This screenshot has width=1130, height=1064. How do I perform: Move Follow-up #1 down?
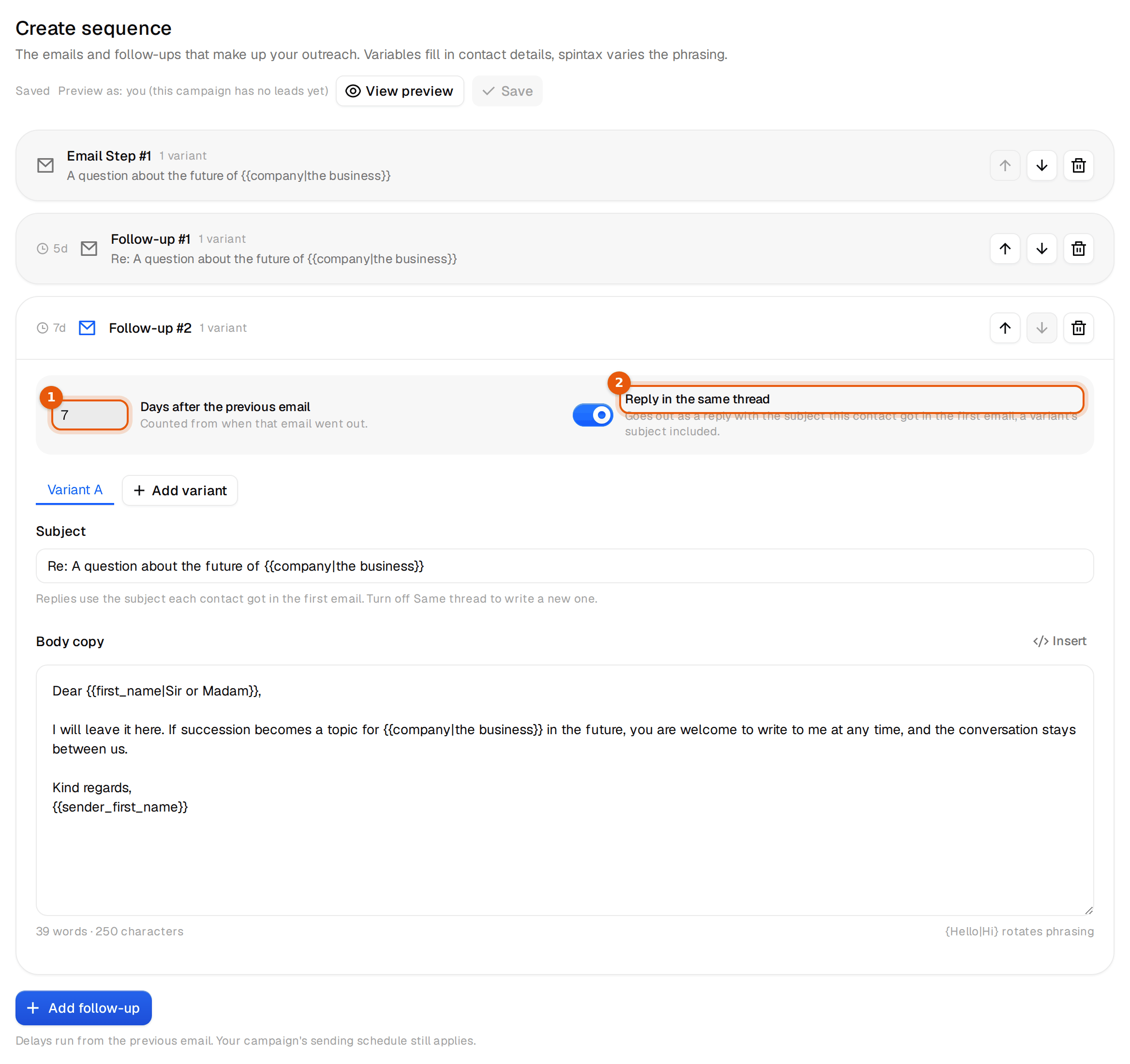1041,249
